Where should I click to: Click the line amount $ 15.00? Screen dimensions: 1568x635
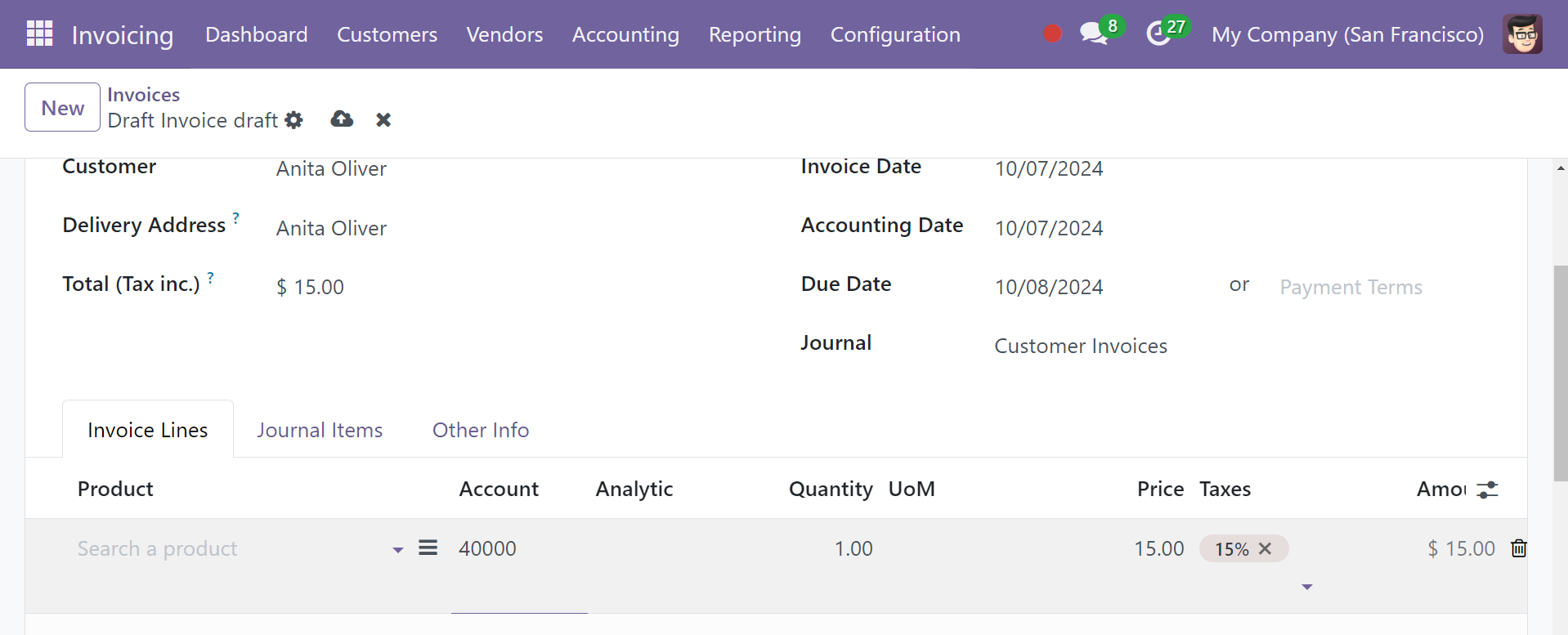tap(1461, 548)
